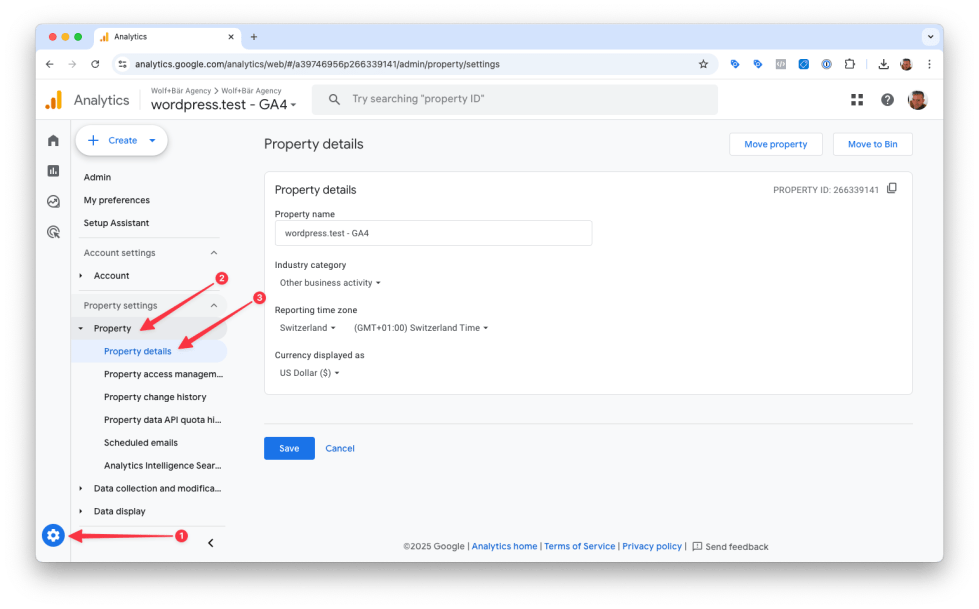
Task: Open the Admin menu item
Action: click(x=97, y=177)
